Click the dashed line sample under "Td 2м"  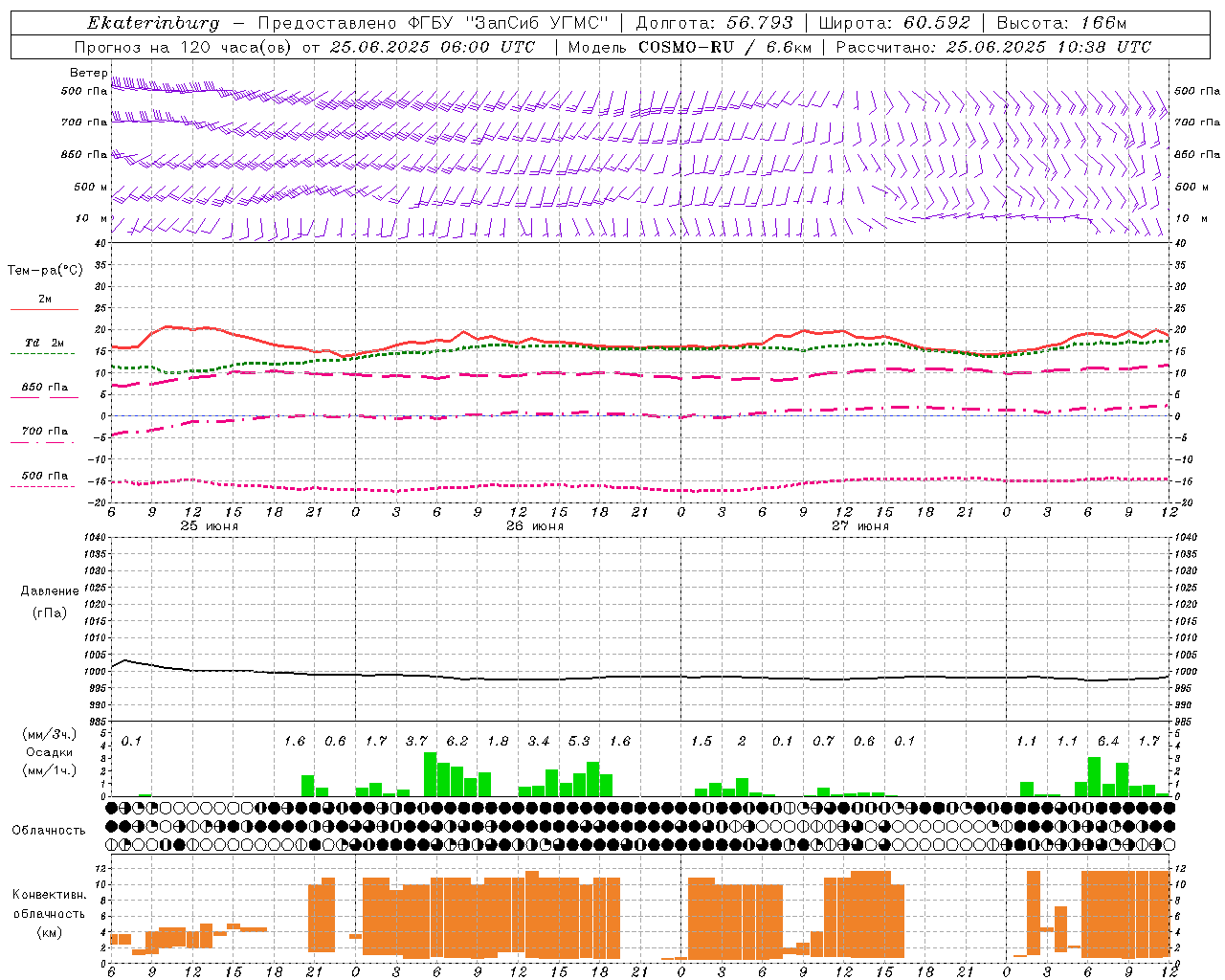[44, 354]
